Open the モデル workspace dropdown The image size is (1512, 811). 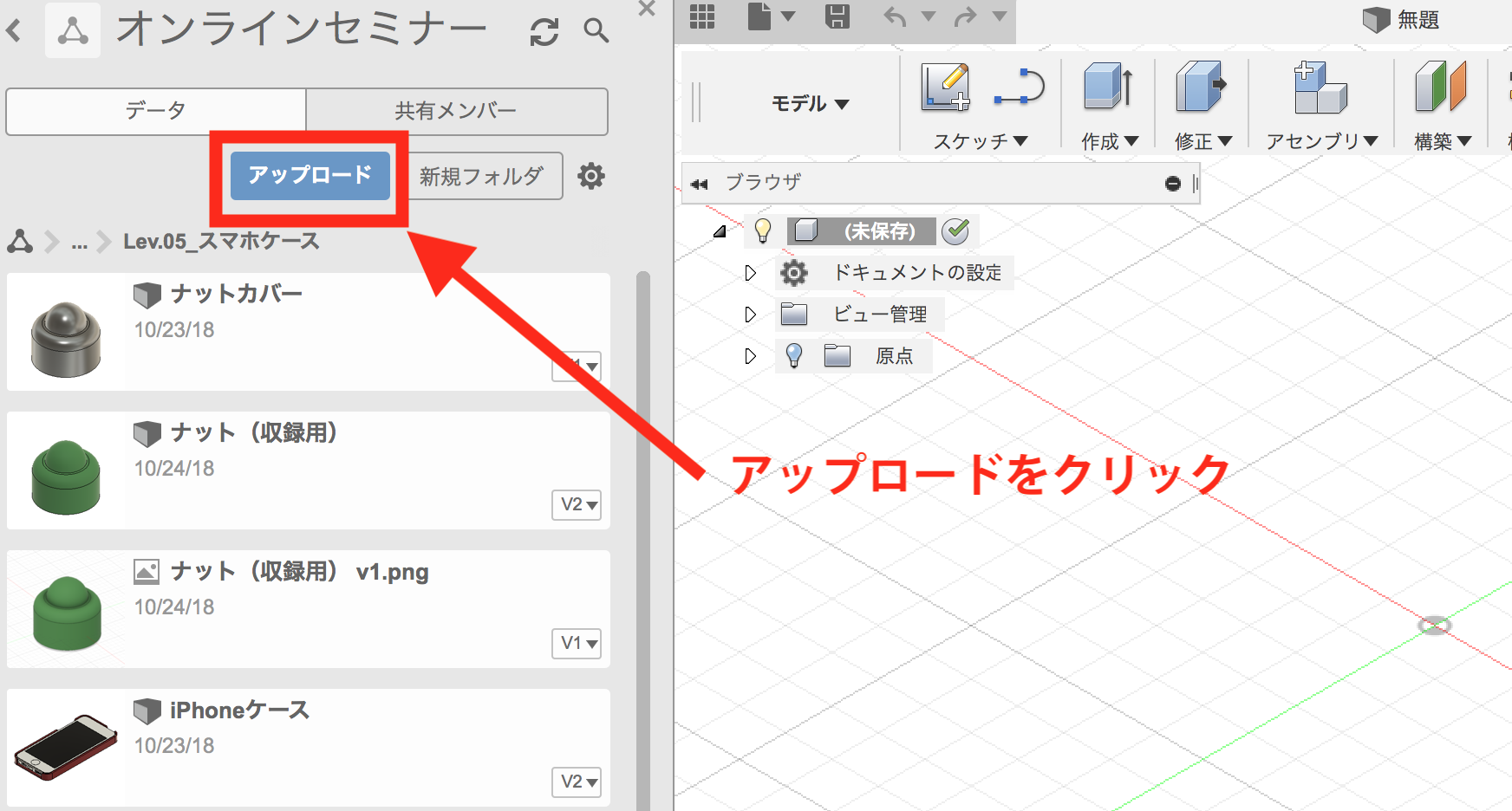810,104
